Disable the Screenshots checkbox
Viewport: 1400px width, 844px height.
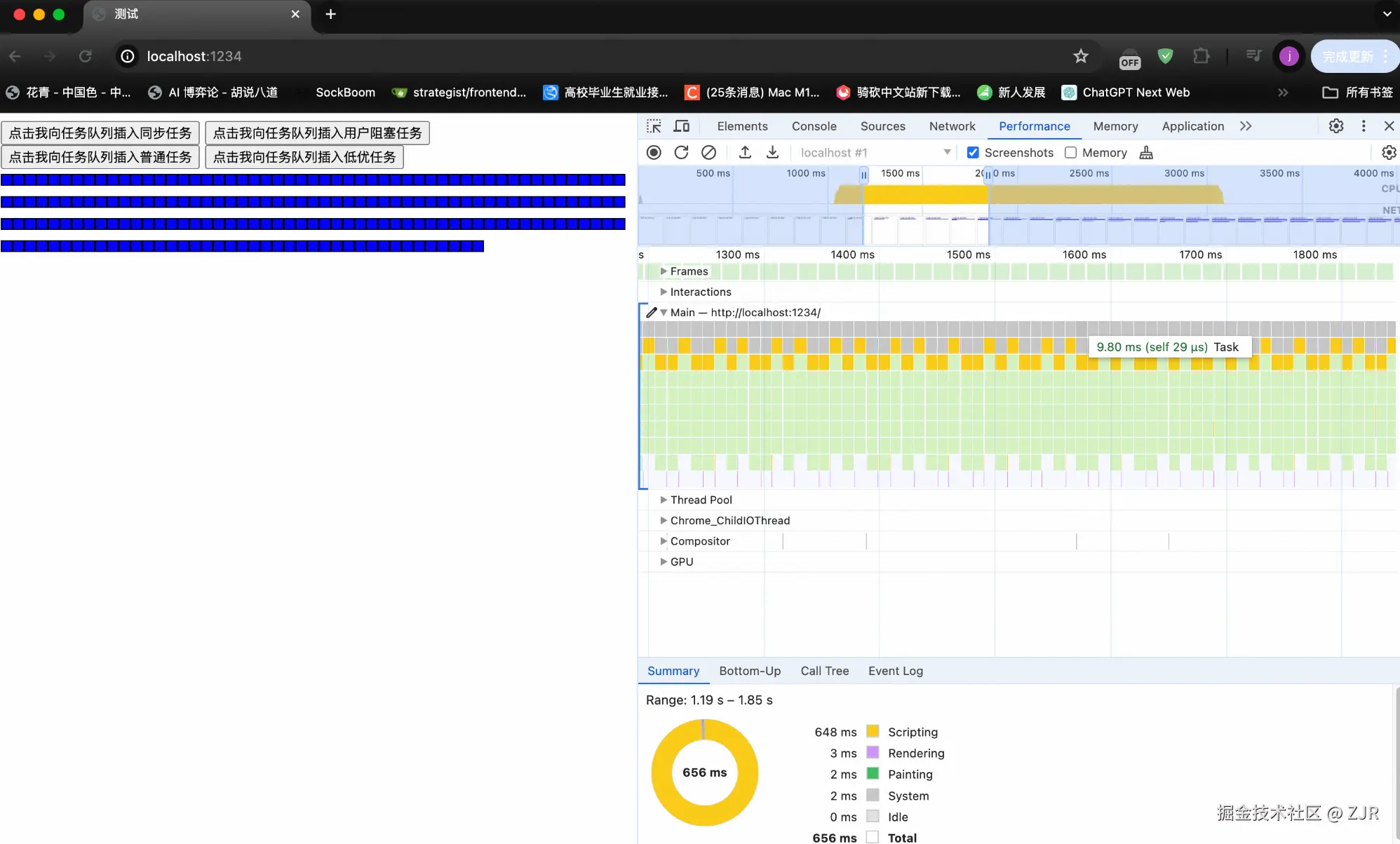(x=973, y=152)
